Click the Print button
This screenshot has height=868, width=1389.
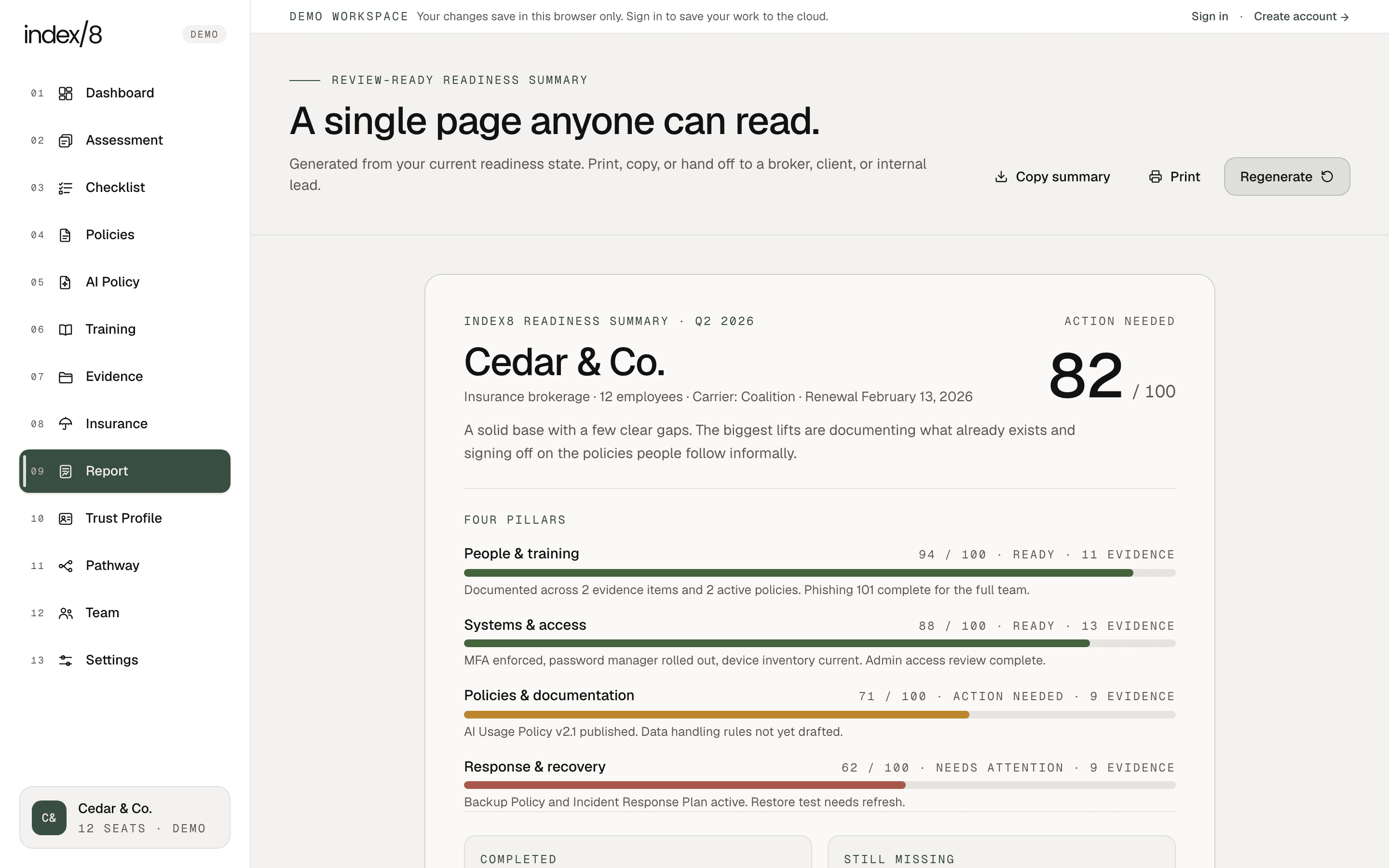pos(1174,177)
